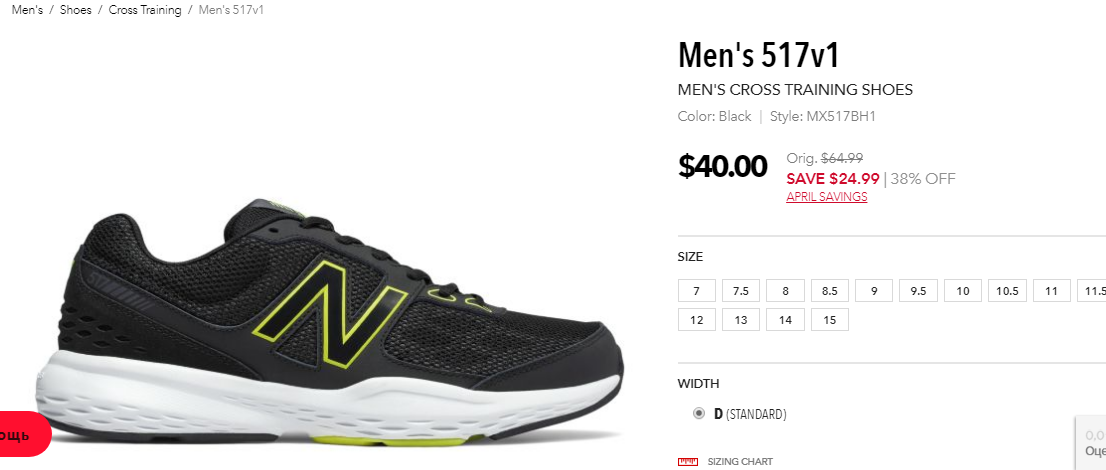Select the D (Standard) width radio button
This screenshot has width=1106, height=470.
(x=698, y=414)
